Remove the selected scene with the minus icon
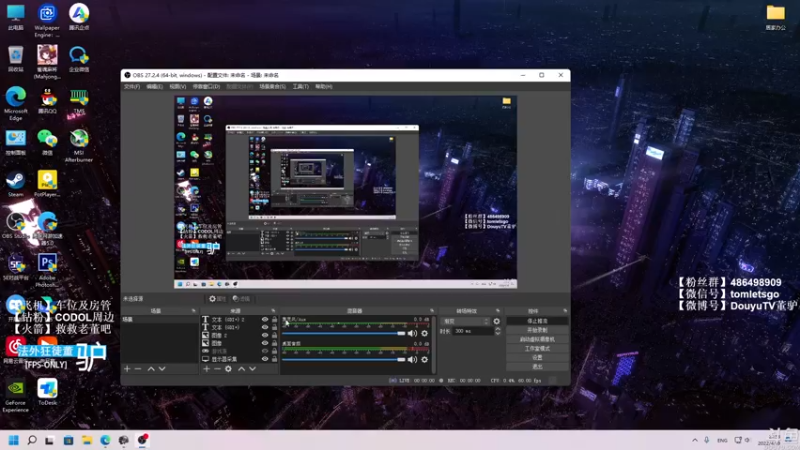Screen dimensions: 800x450 (138, 368)
